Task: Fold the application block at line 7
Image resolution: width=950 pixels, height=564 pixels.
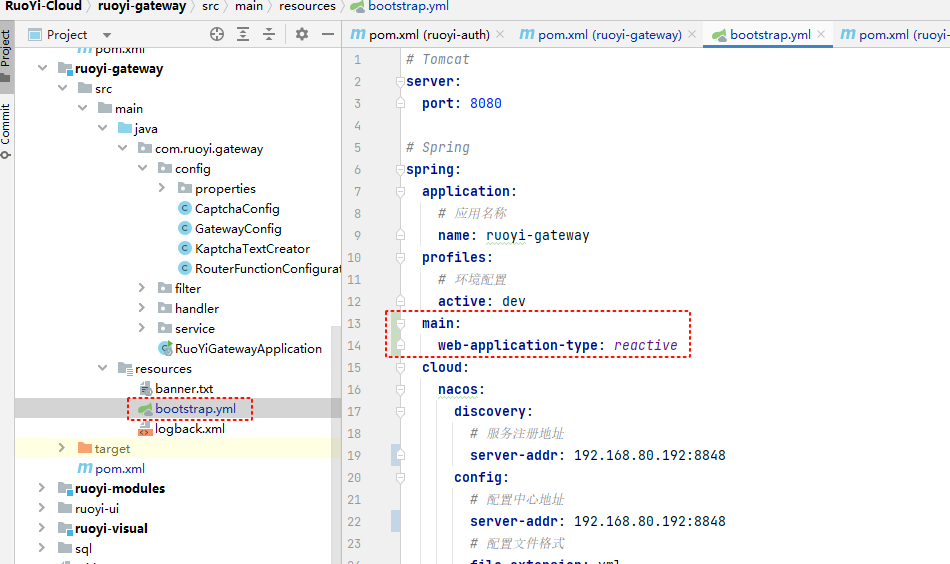Action: pyautogui.click(x=400, y=191)
